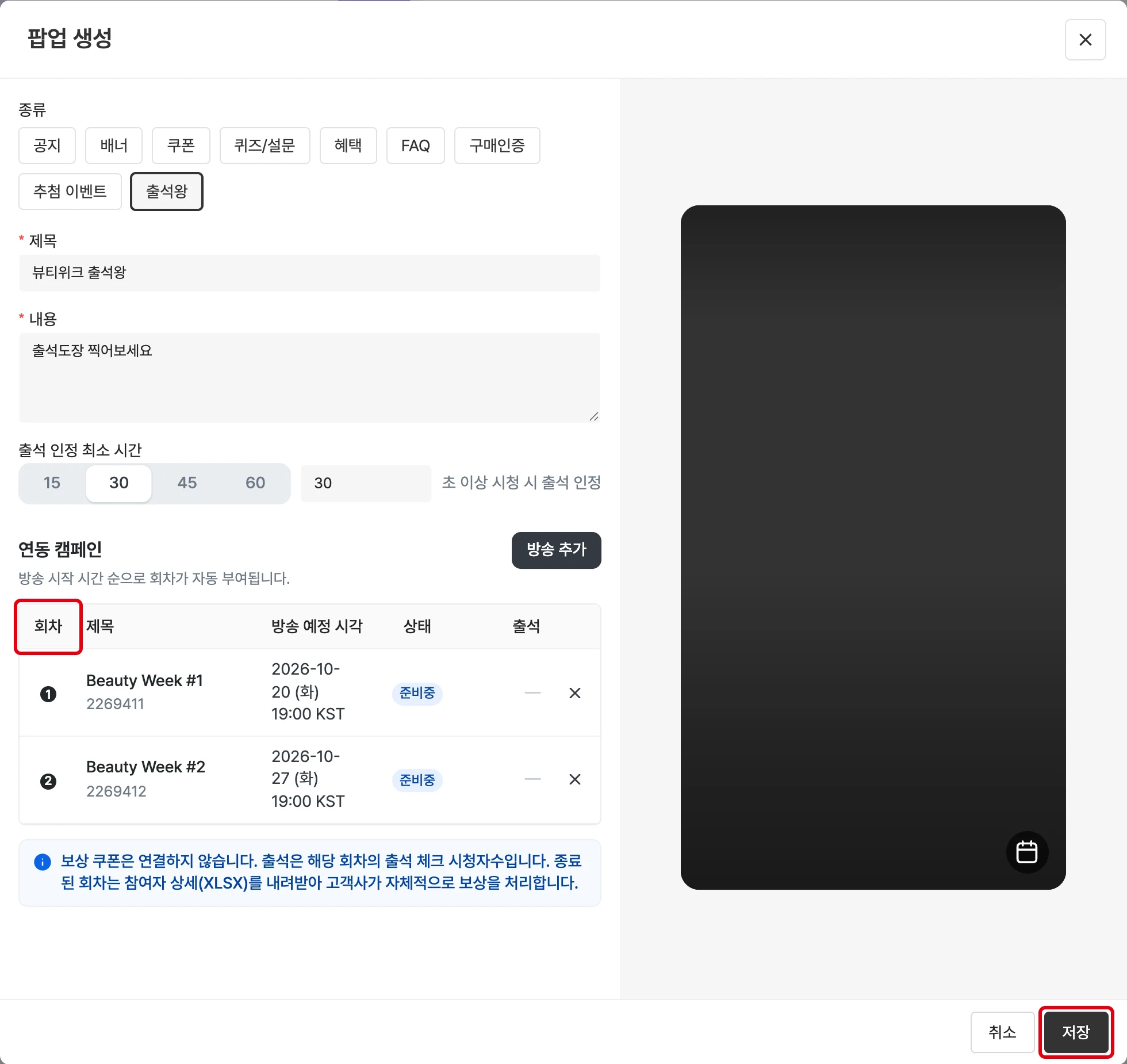This screenshot has height=1064, width=1127.
Task: Click the 취소 button
Action: pos(1002,1032)
